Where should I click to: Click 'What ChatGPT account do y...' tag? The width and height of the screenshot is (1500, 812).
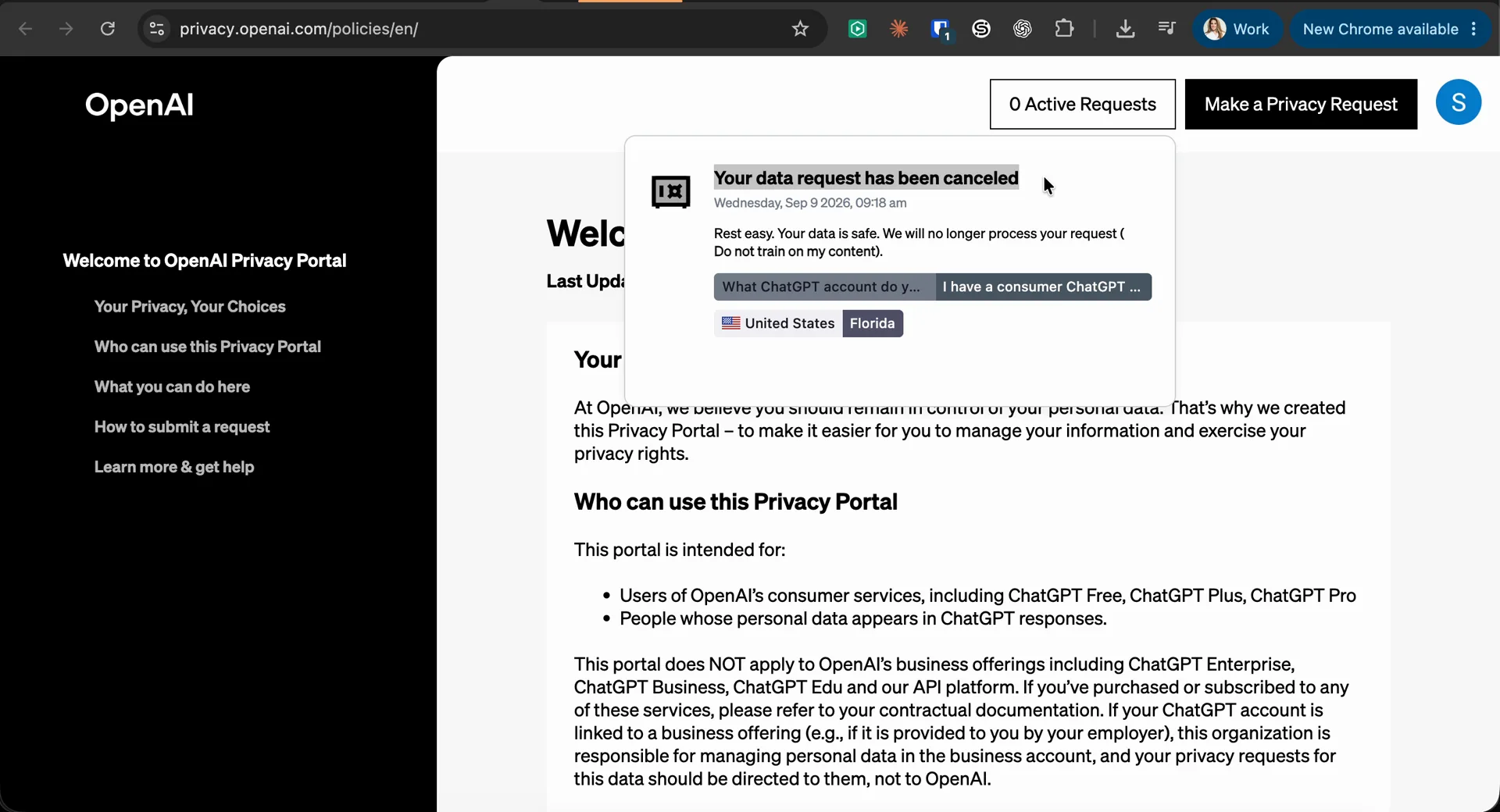pyautogui.click(x=824, y=287)
